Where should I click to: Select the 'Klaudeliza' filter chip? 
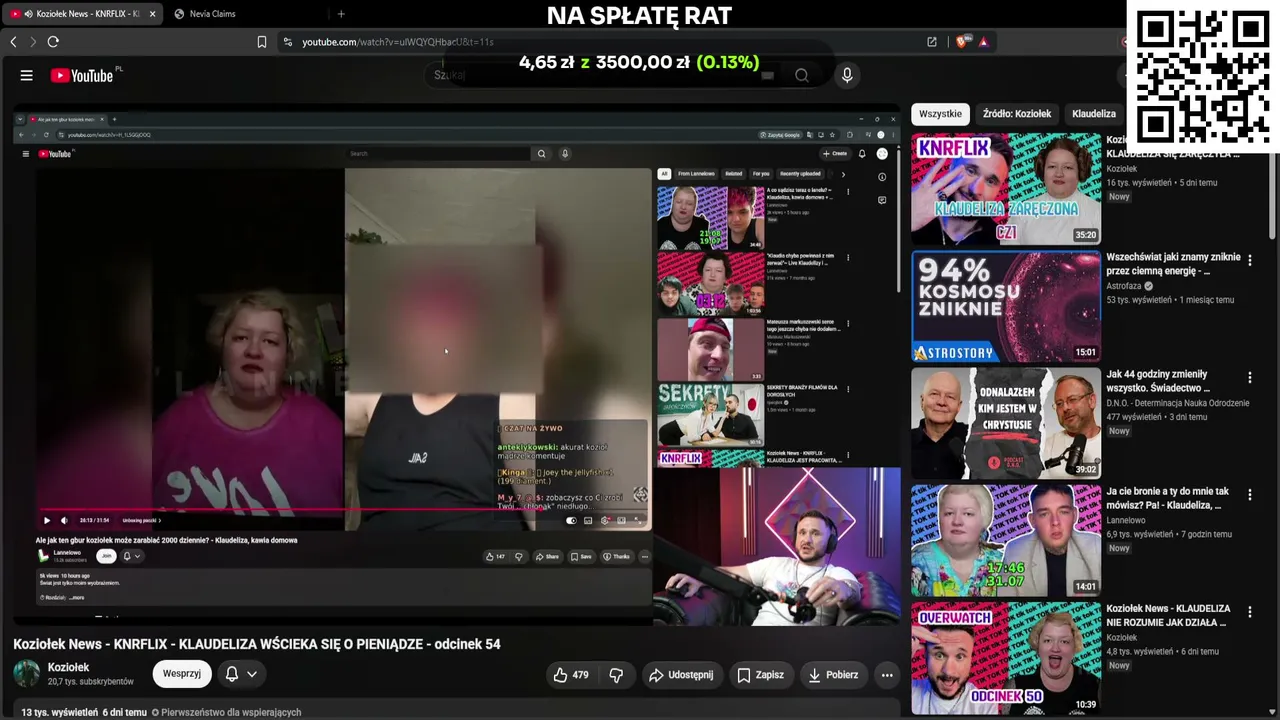point(1094,114)
